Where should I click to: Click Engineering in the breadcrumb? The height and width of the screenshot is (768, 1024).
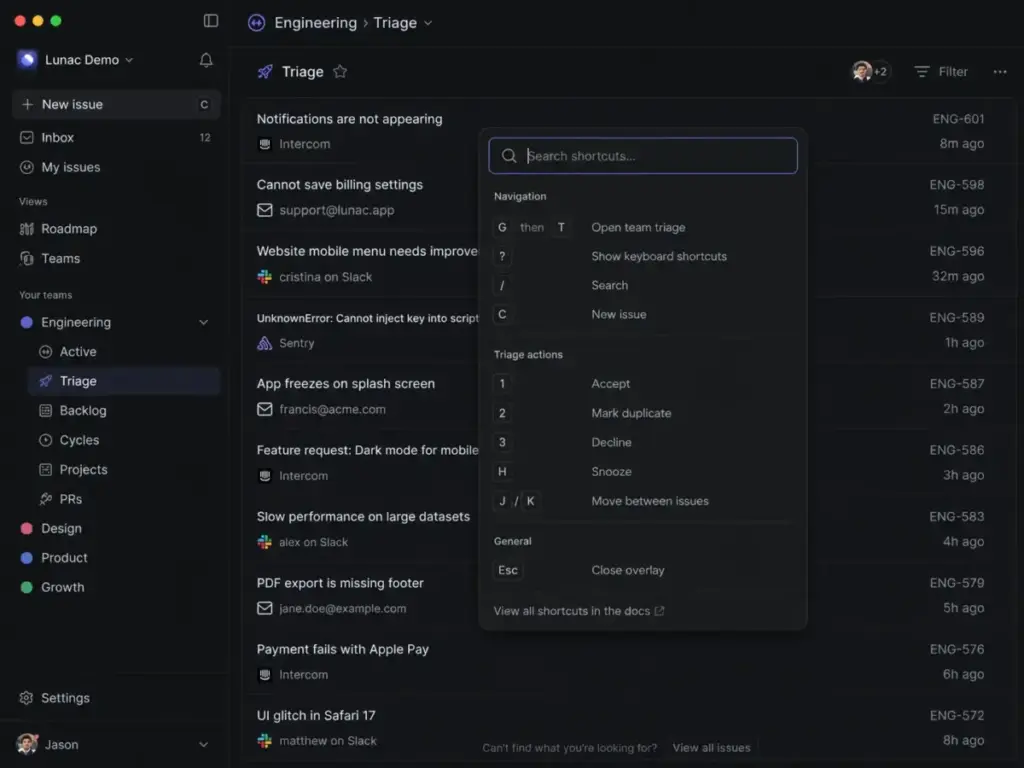click(x=315, y=23)
